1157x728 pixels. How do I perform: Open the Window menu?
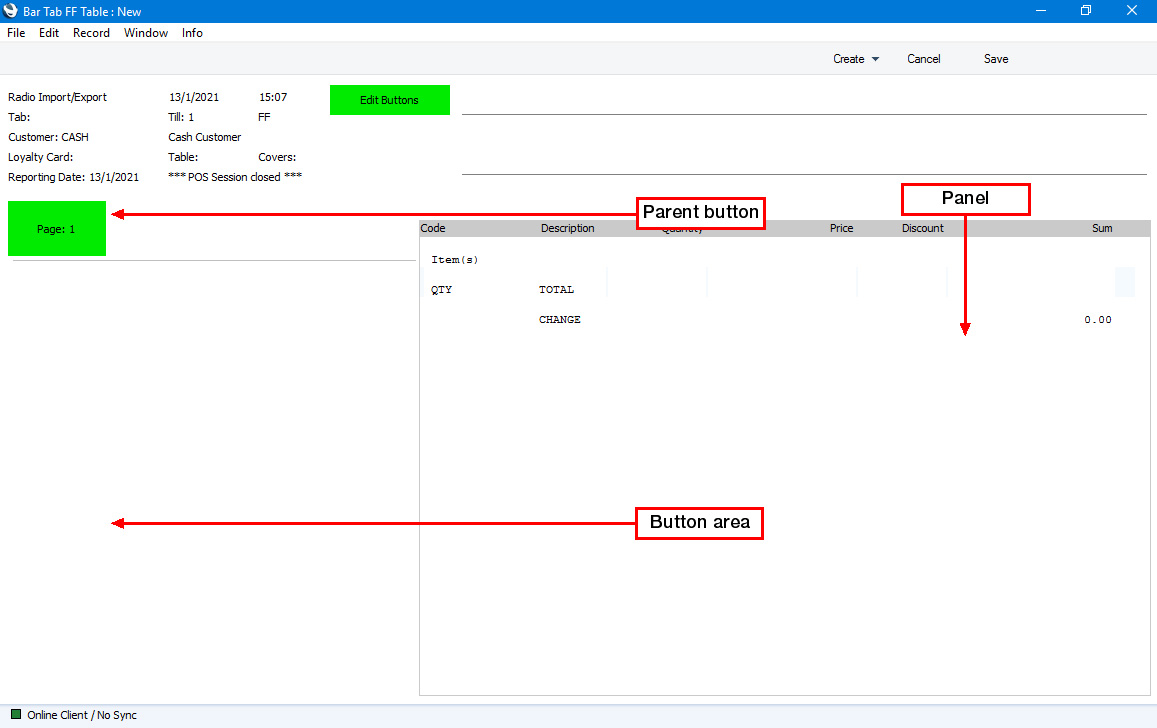pos(146,33)
